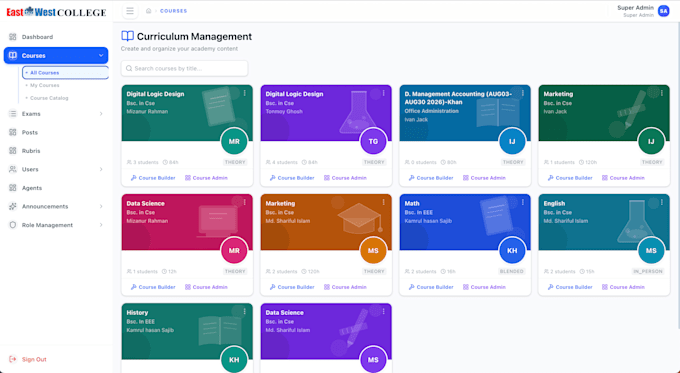Viewport: 680px width, 373px height.
Task: Open Course Builder for Md. Shariful Islam's Marketing
Action: [x=292, y=287]
